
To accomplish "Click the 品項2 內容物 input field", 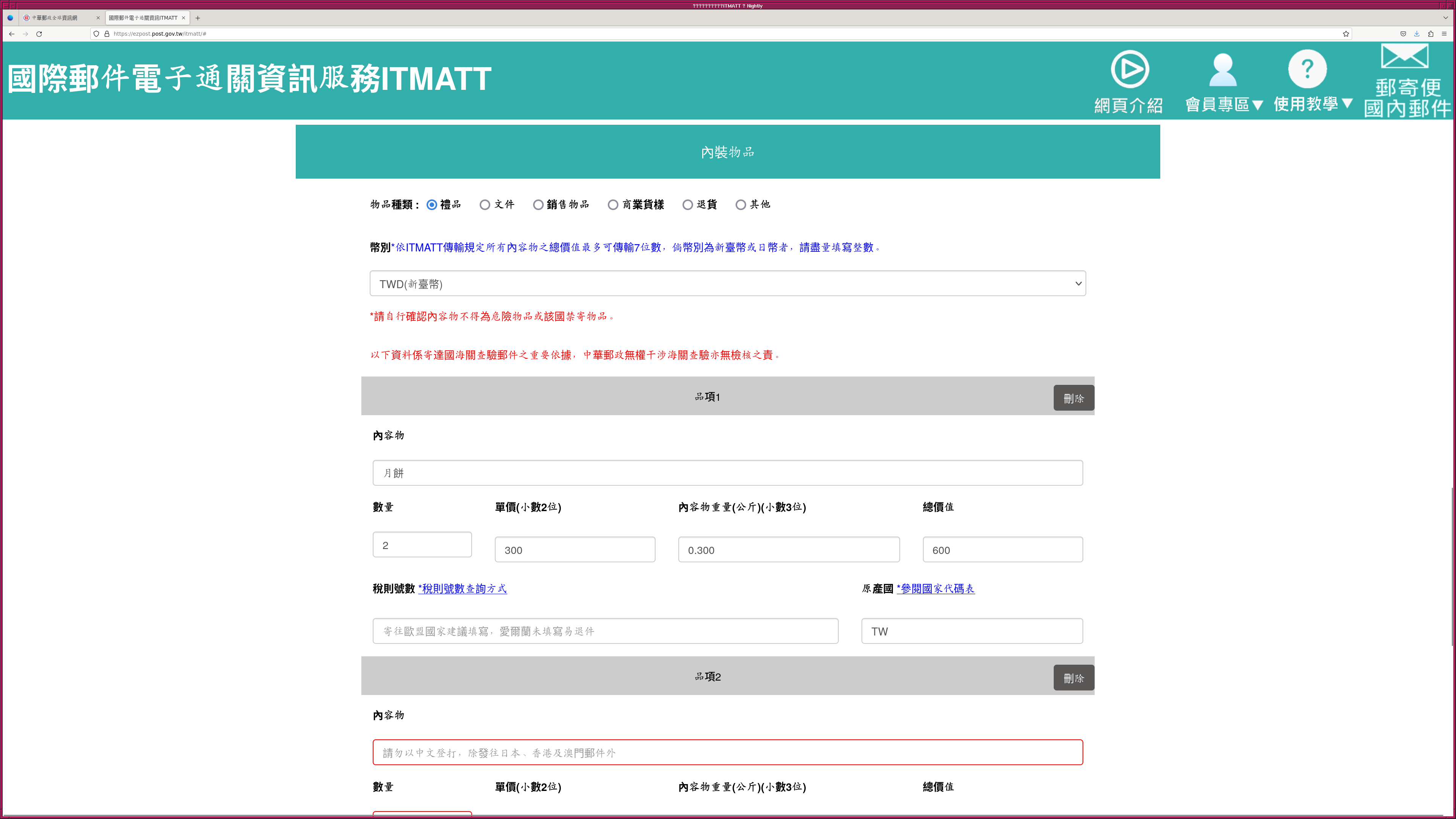I will pyautogui.click(x=728, y=752).
